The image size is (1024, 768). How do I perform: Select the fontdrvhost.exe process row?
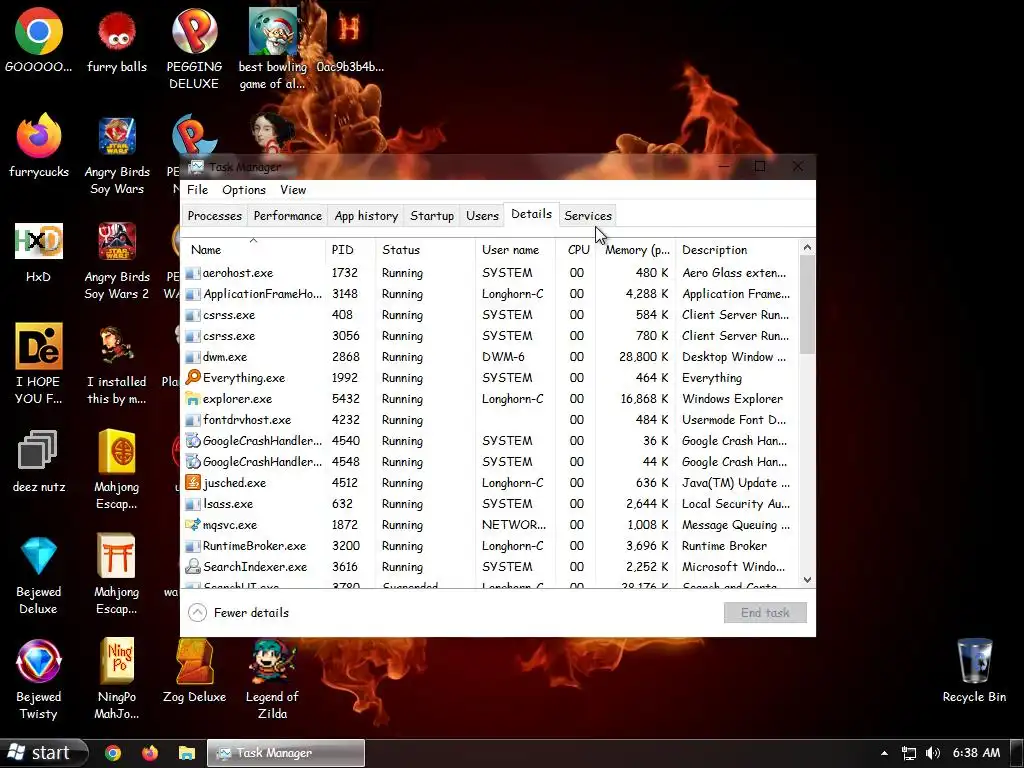[490, 420]
